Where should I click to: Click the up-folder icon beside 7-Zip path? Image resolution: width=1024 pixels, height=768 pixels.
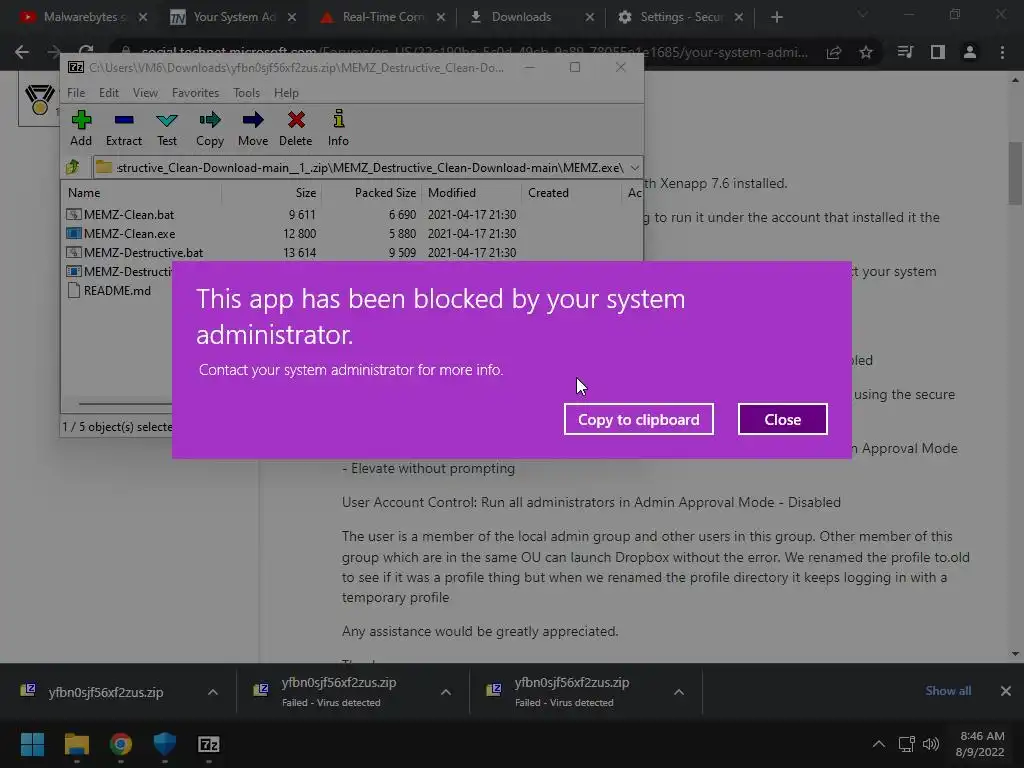click(73, 167)
